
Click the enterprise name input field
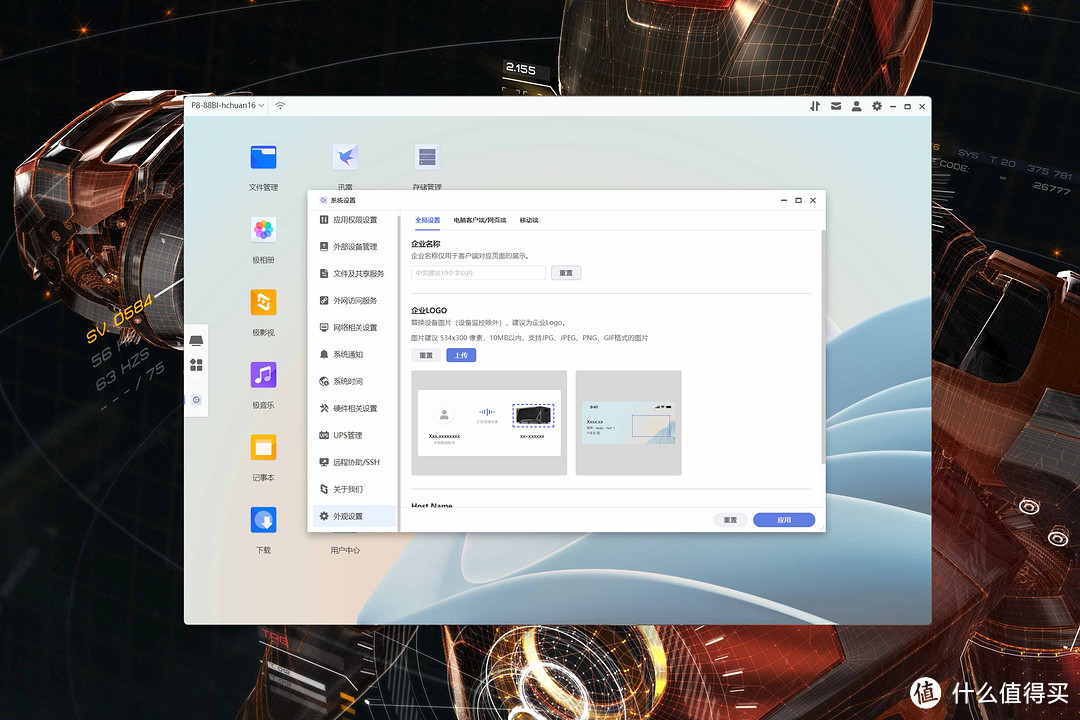[477, 272]
